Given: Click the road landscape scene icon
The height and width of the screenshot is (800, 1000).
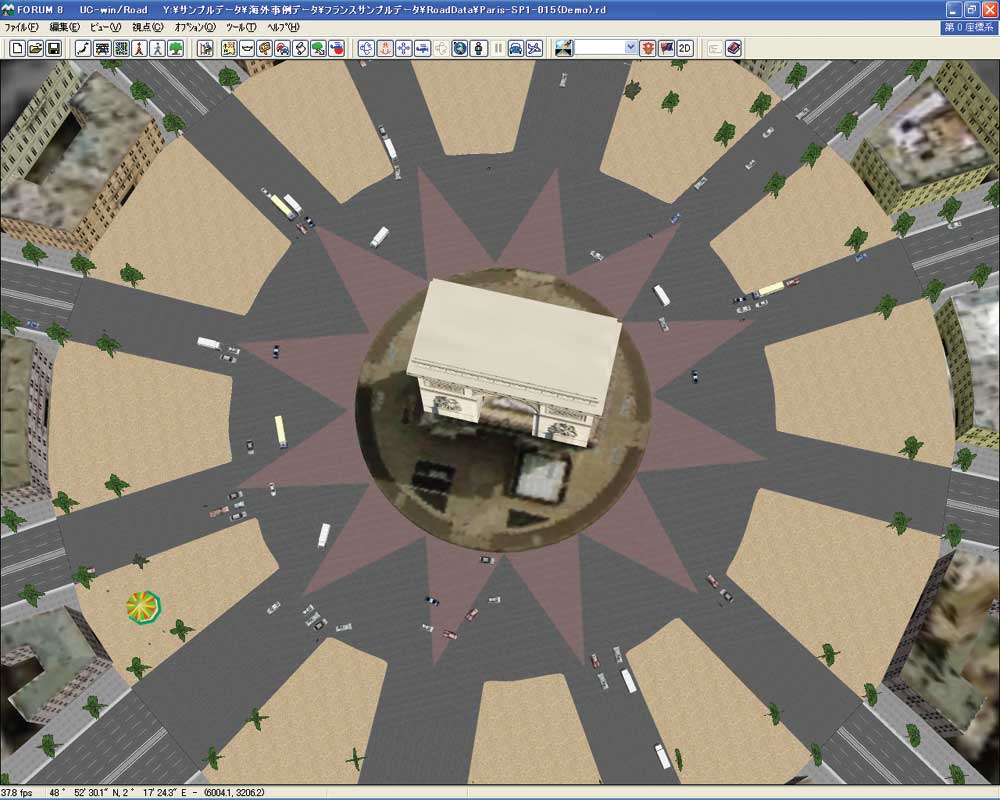Looking at the screenshot, I should (564, 48).
